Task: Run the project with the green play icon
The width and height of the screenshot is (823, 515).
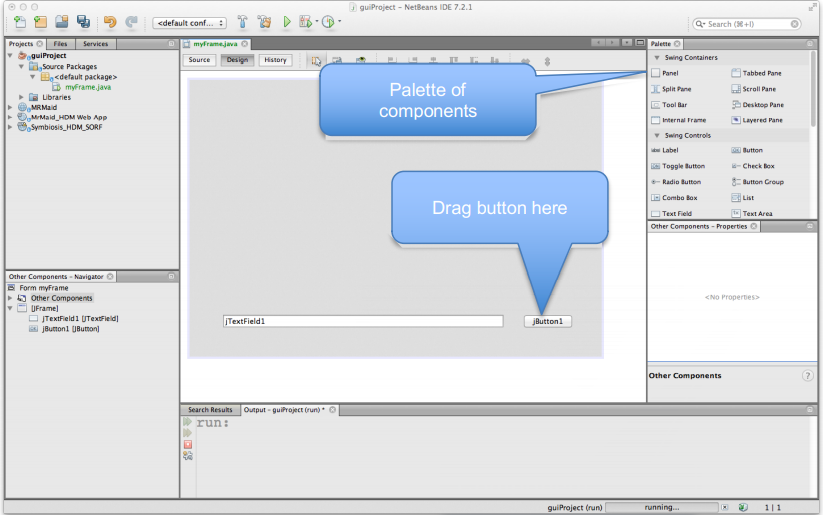Action: (x=287, y=22)
